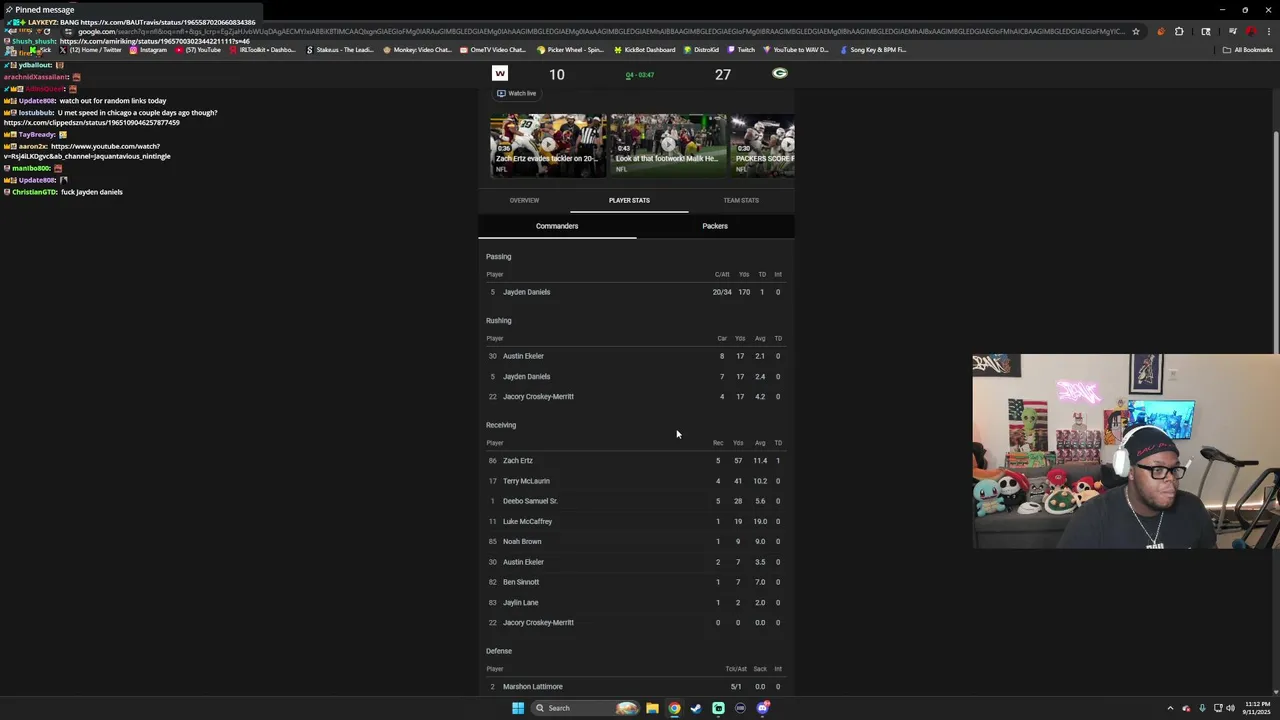
Task: Open the Picker Wheel bookmark
Action: coord(570,50)
